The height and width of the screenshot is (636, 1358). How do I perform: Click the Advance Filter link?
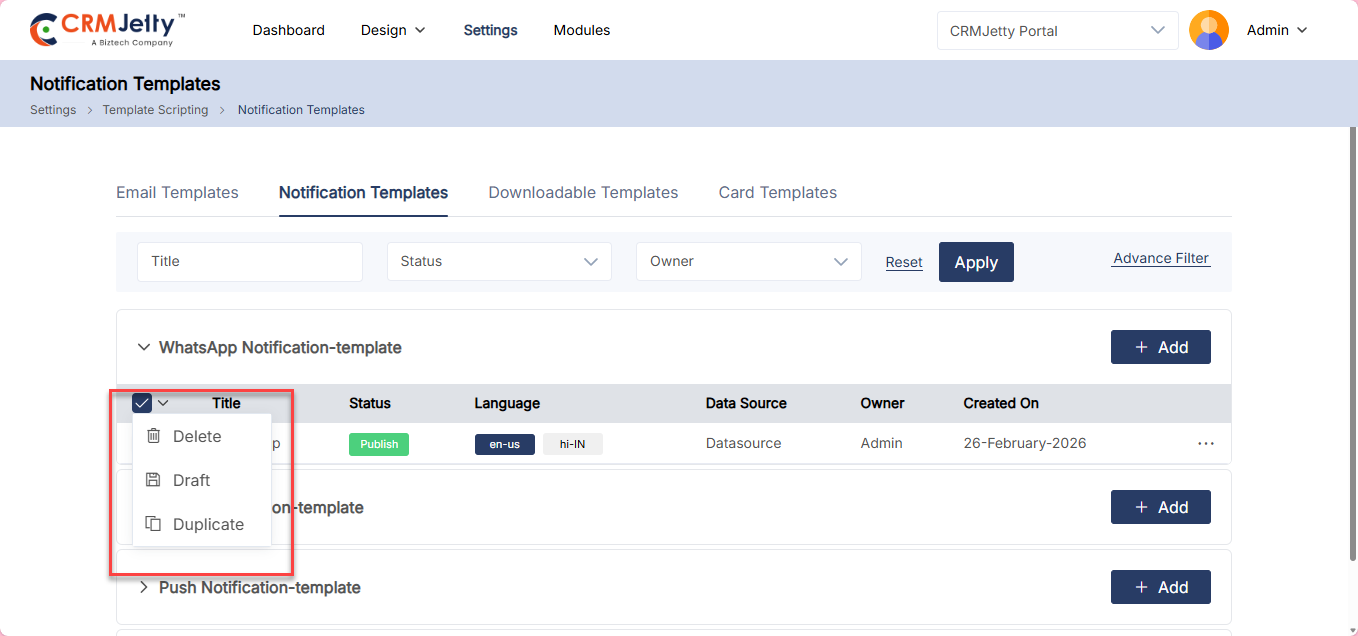tap(1160, 258)
